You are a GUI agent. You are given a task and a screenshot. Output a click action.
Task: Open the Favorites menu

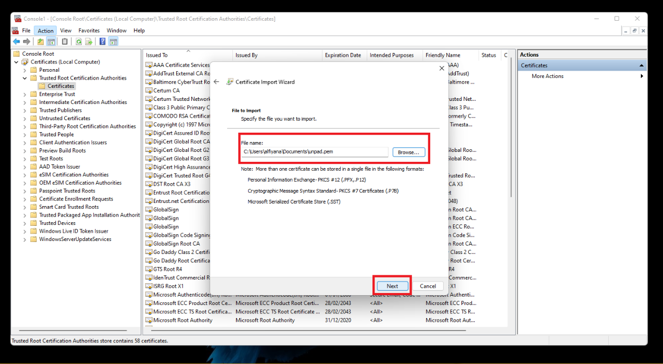click(x=89, y=30)
